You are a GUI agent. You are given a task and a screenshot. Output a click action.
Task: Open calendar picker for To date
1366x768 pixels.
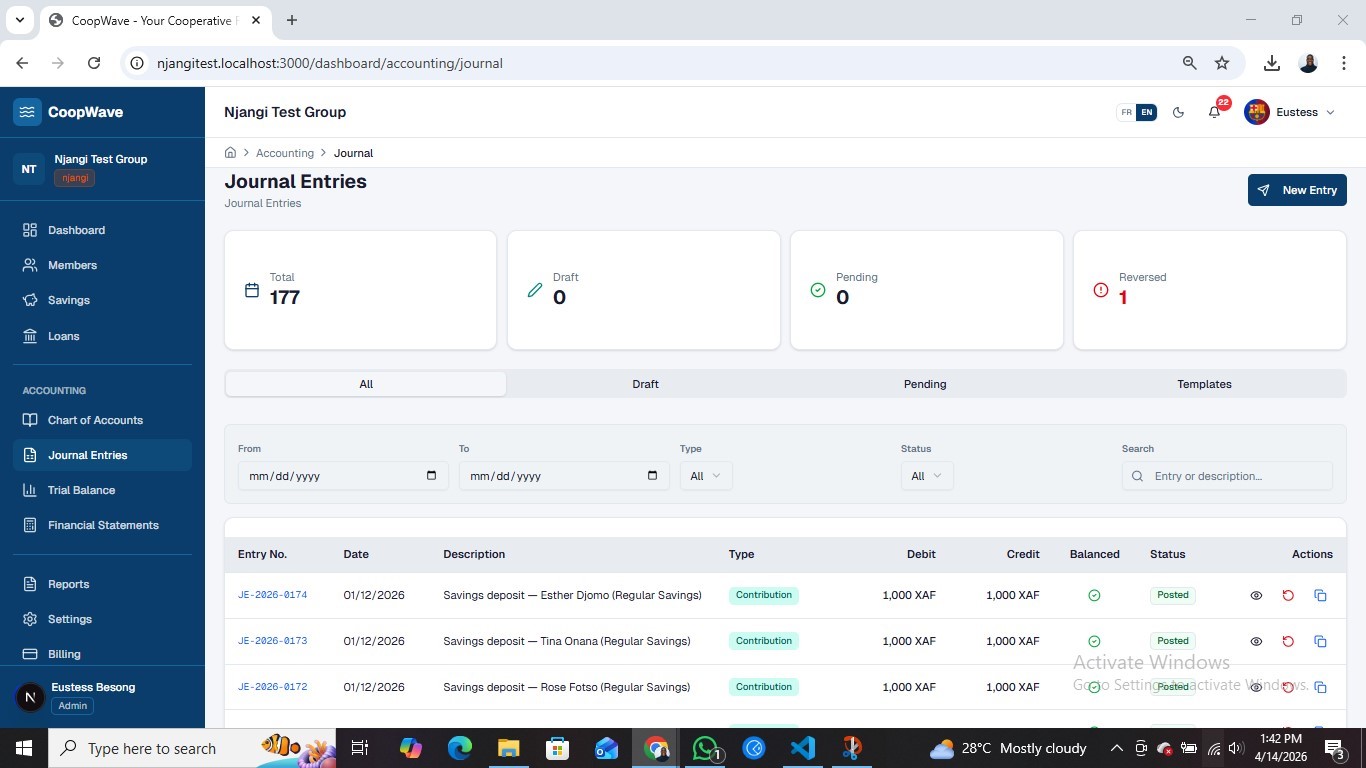point(652,476)
